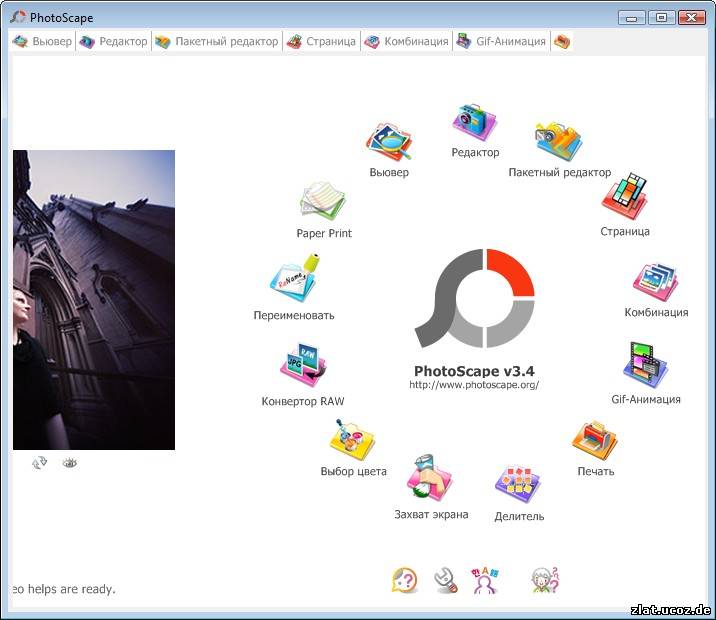Viewport: 716px width, 620px height.
Task: Switch to the Комбинация tab
Action: click(406, 42)
